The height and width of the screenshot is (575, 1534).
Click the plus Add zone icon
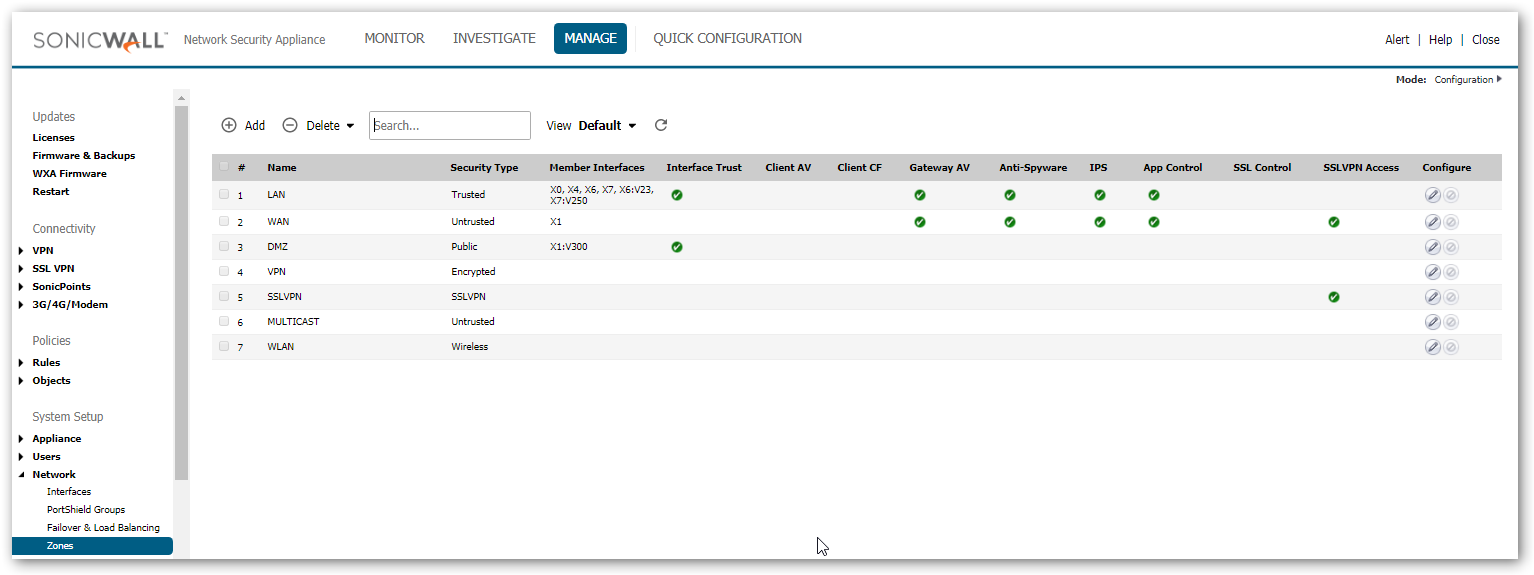pyautogui.click(x=229, y=126)
